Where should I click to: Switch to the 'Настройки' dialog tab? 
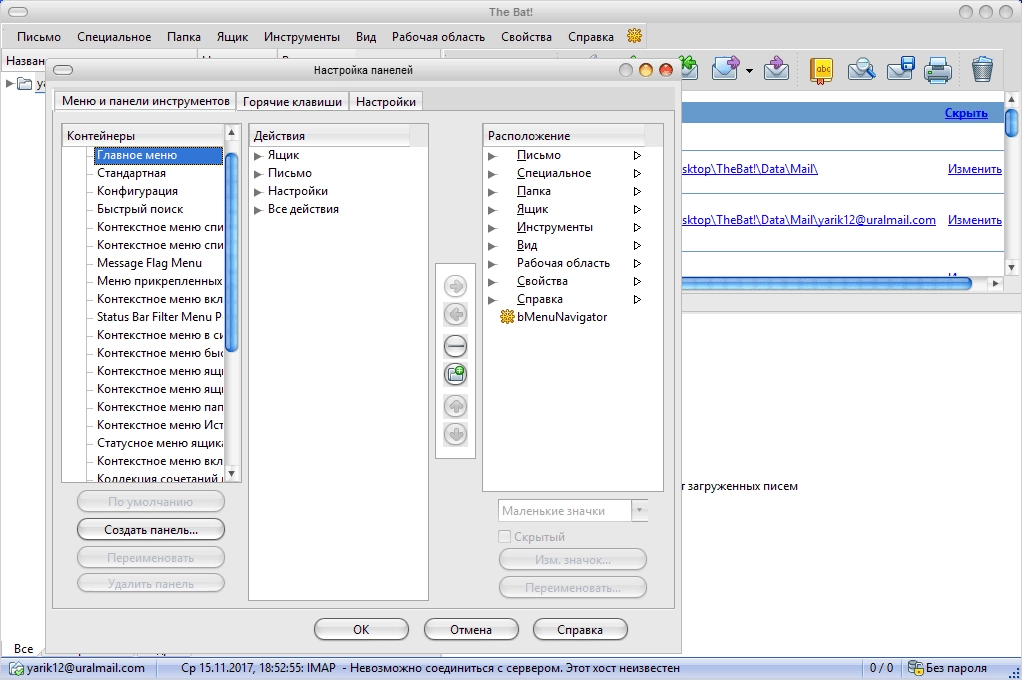[386, 102]
